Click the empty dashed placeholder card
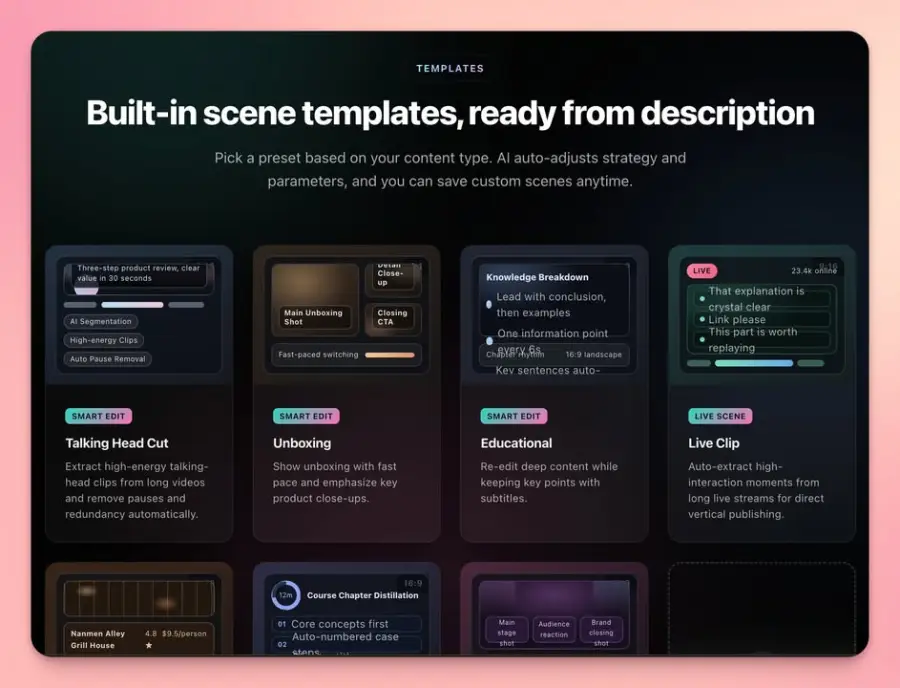The image size is (900, 688). coord(762,608)
